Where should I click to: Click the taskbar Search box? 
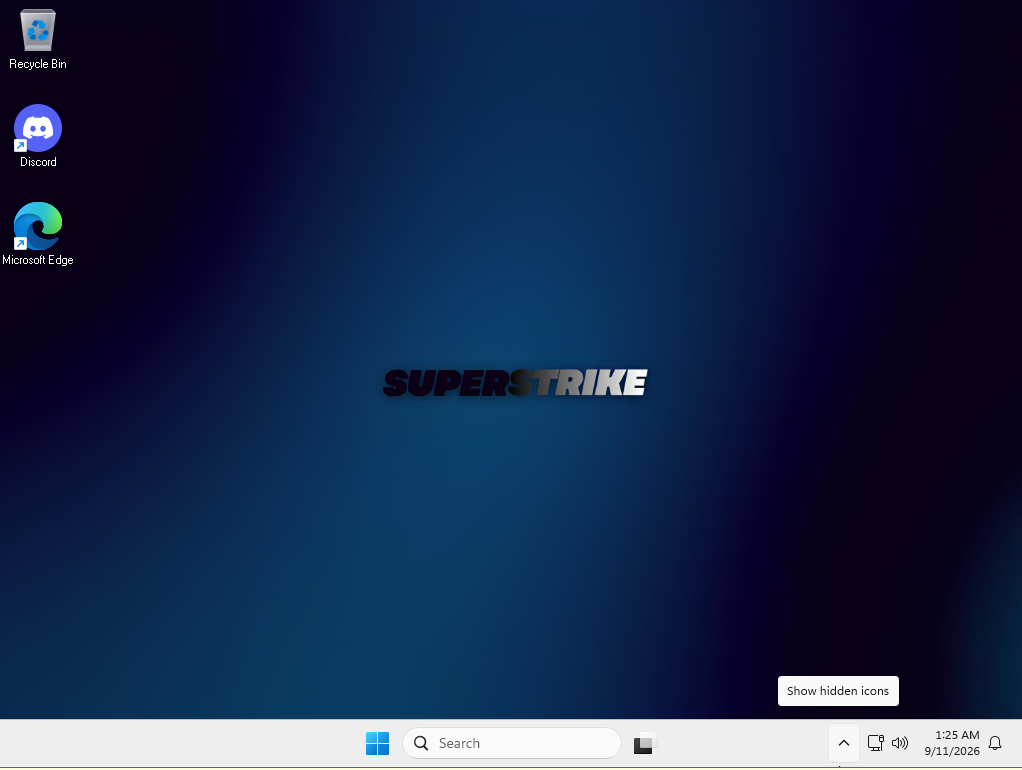(x=512, y=743)
